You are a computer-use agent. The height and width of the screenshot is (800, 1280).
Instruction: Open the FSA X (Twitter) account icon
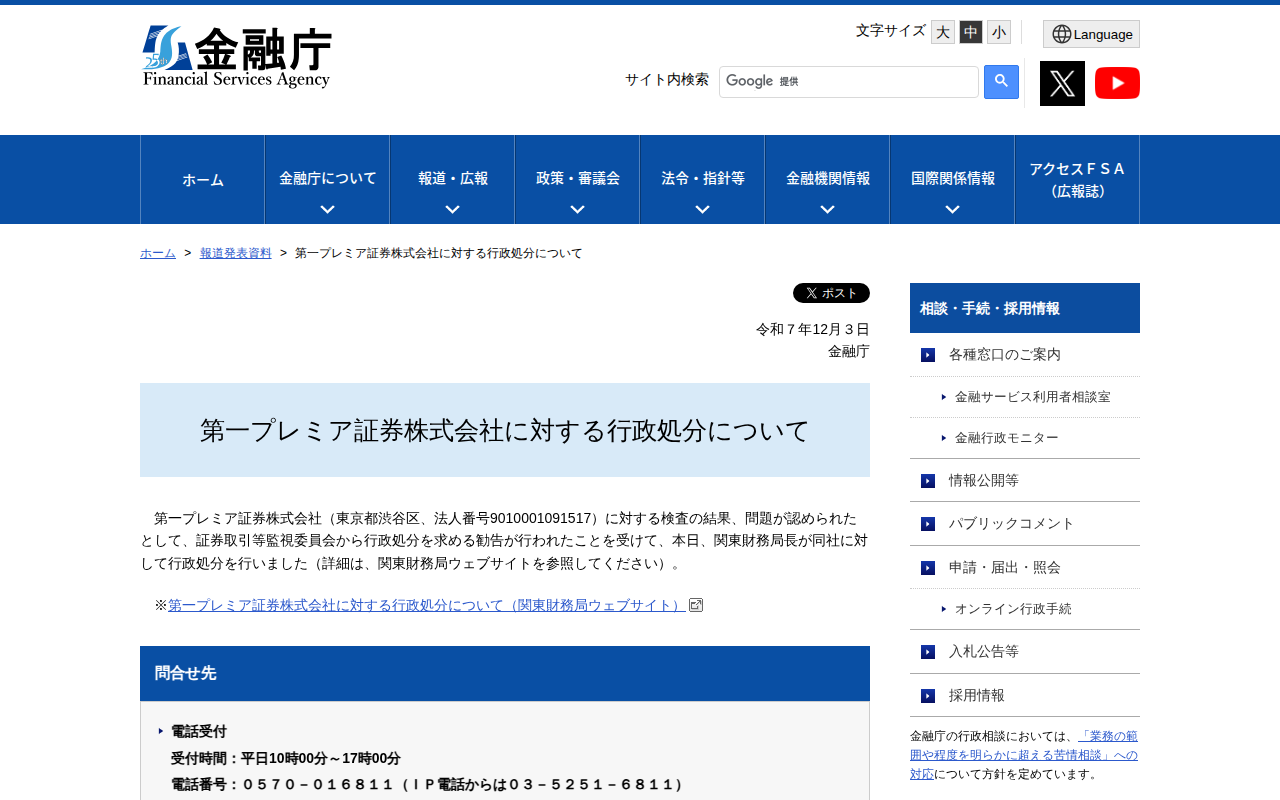(x=1062, y=83)
